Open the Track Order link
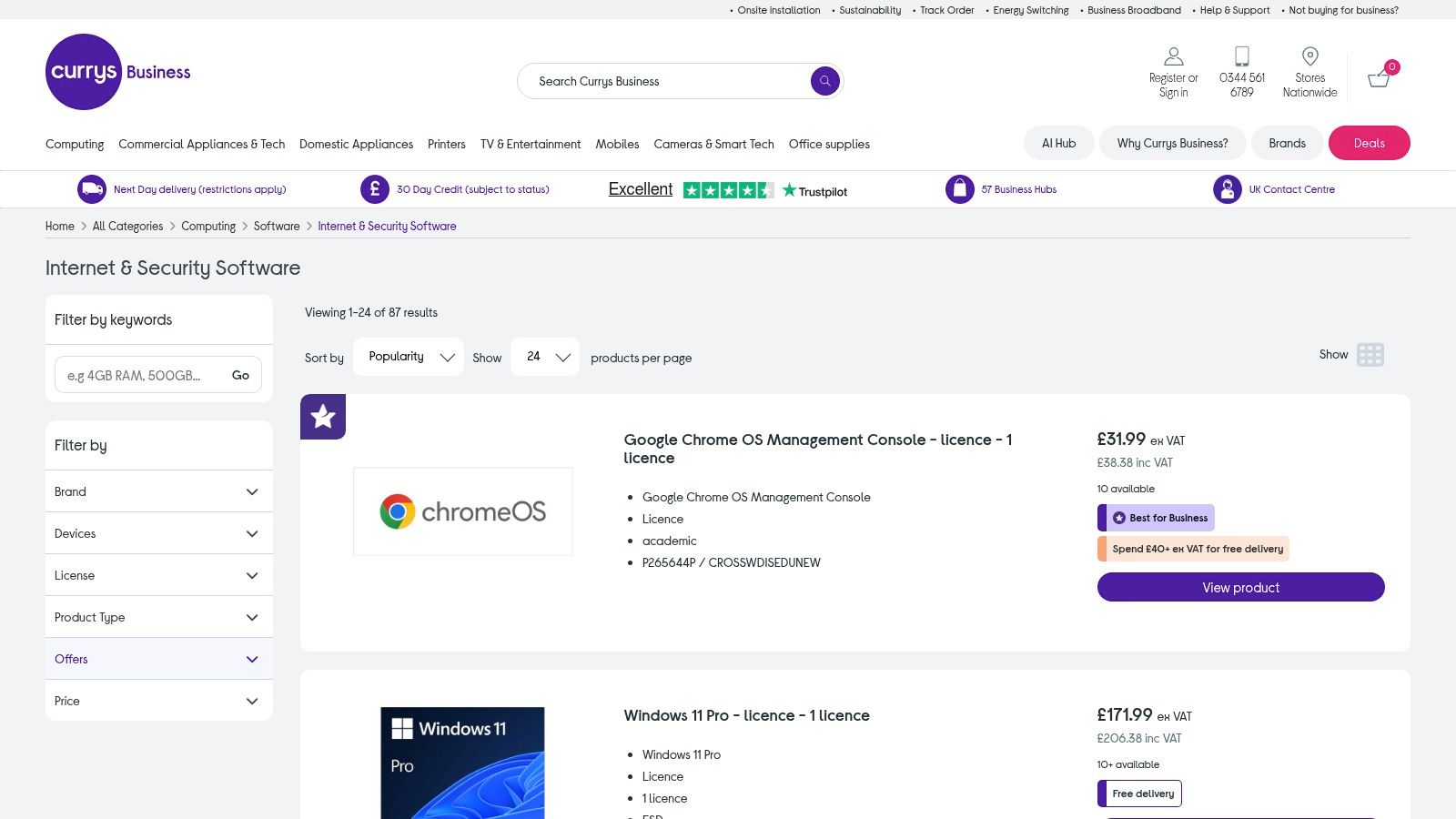The image size is (1456, 819). click(946, 10)
